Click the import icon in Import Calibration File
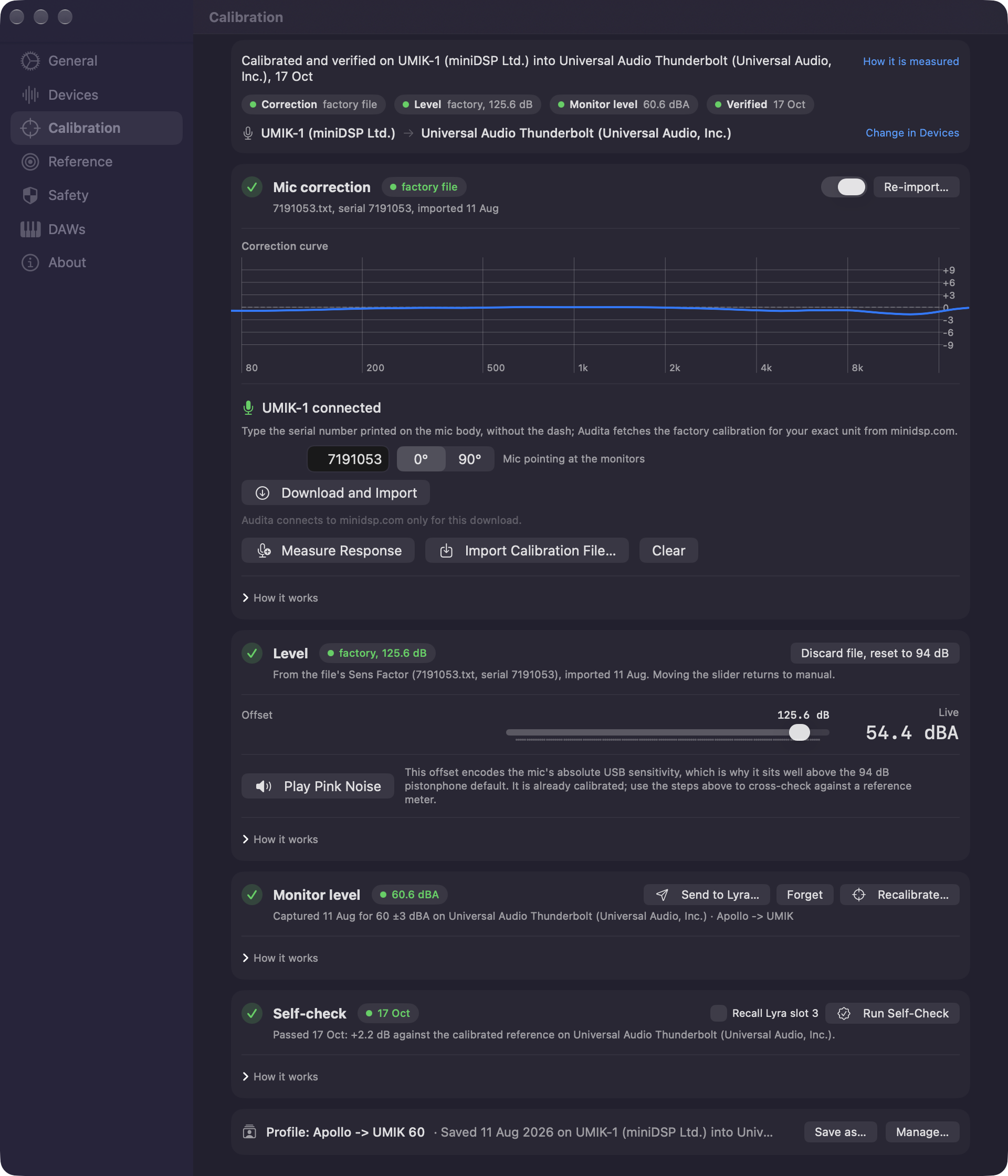The width and height of the screenshot is (1008, 1176). click(x=447, y=551)
